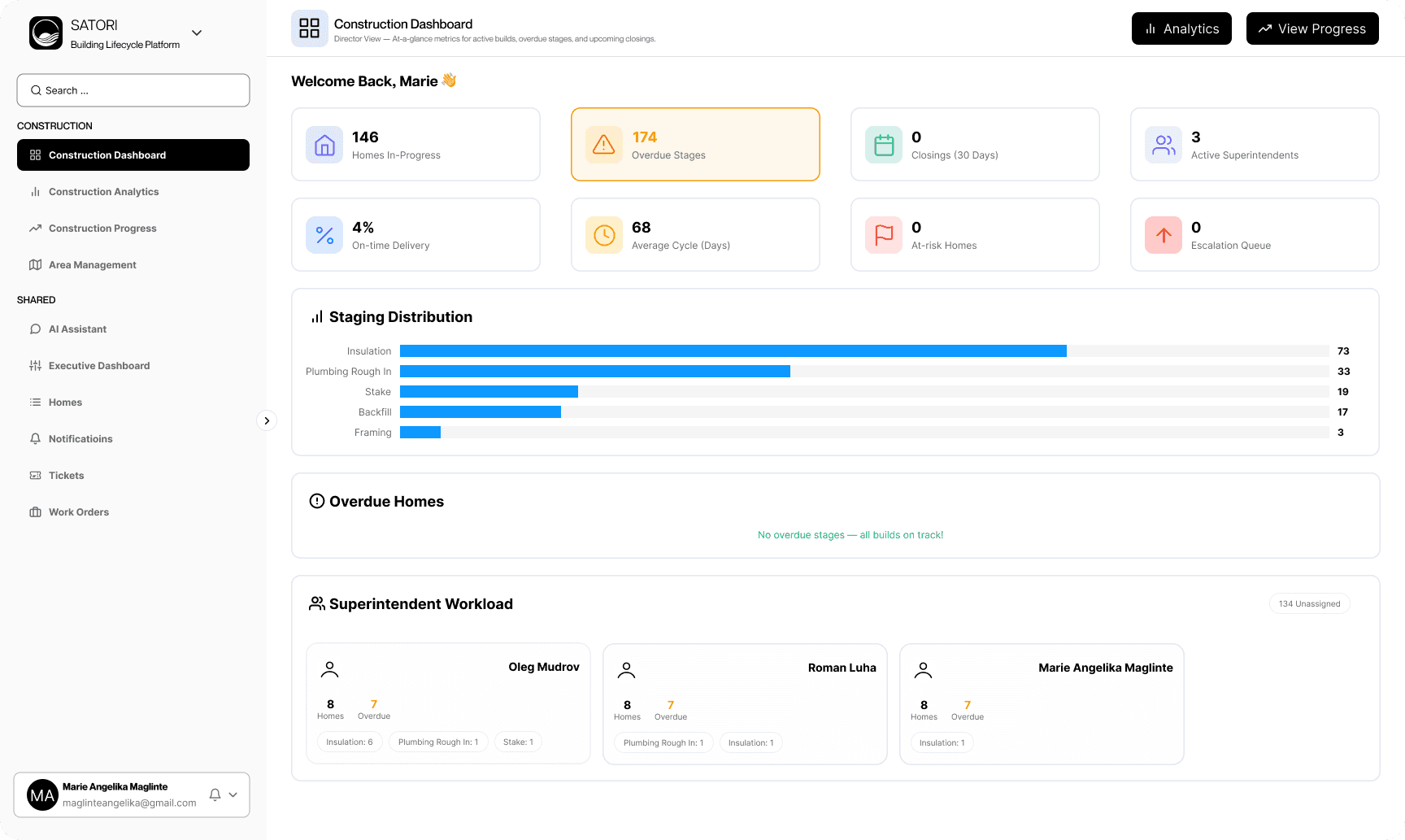Click the "146" Homes In-Progress value

tap(365, 137)
